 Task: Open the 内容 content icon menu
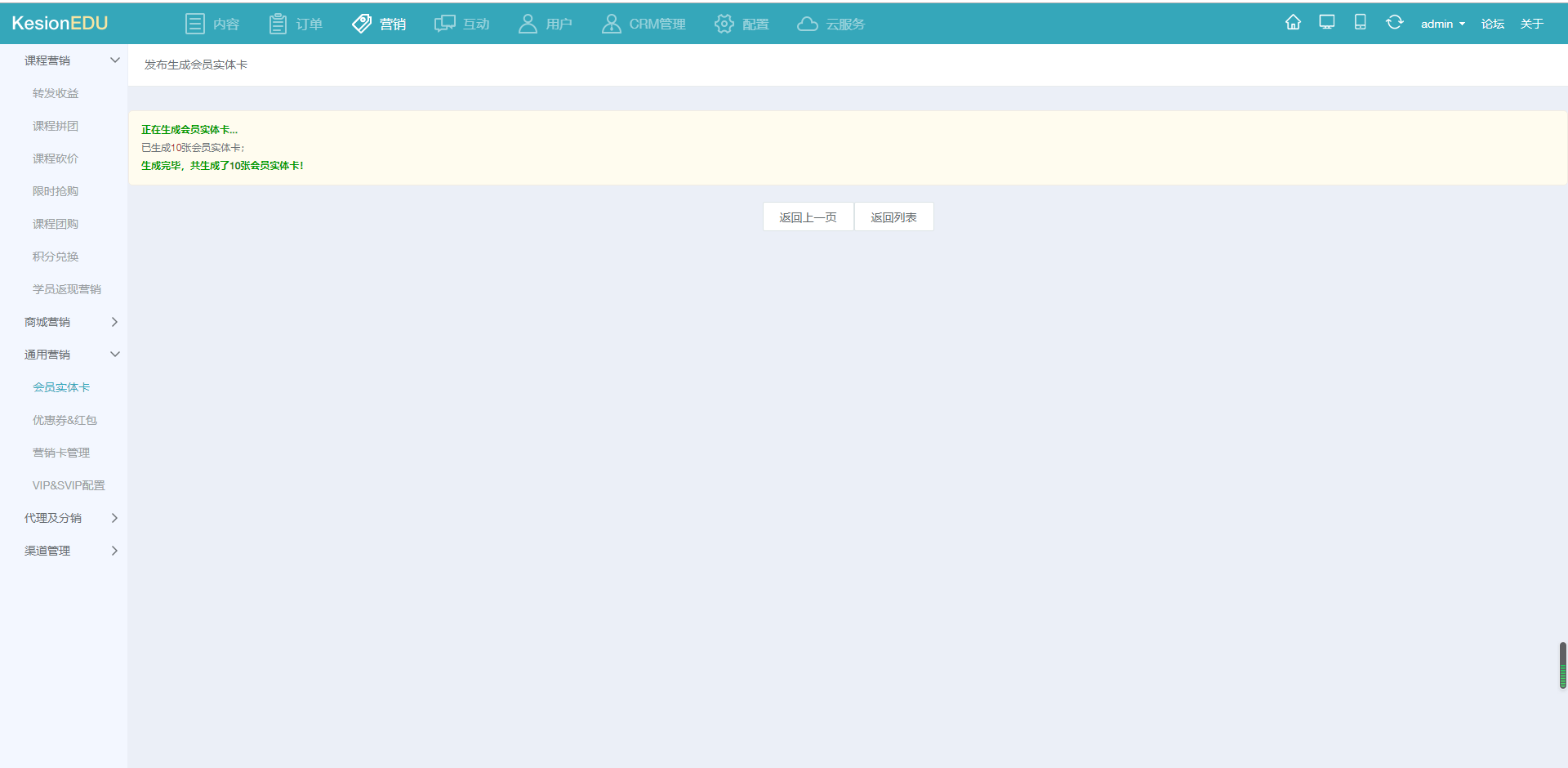[x=195, y=24]
